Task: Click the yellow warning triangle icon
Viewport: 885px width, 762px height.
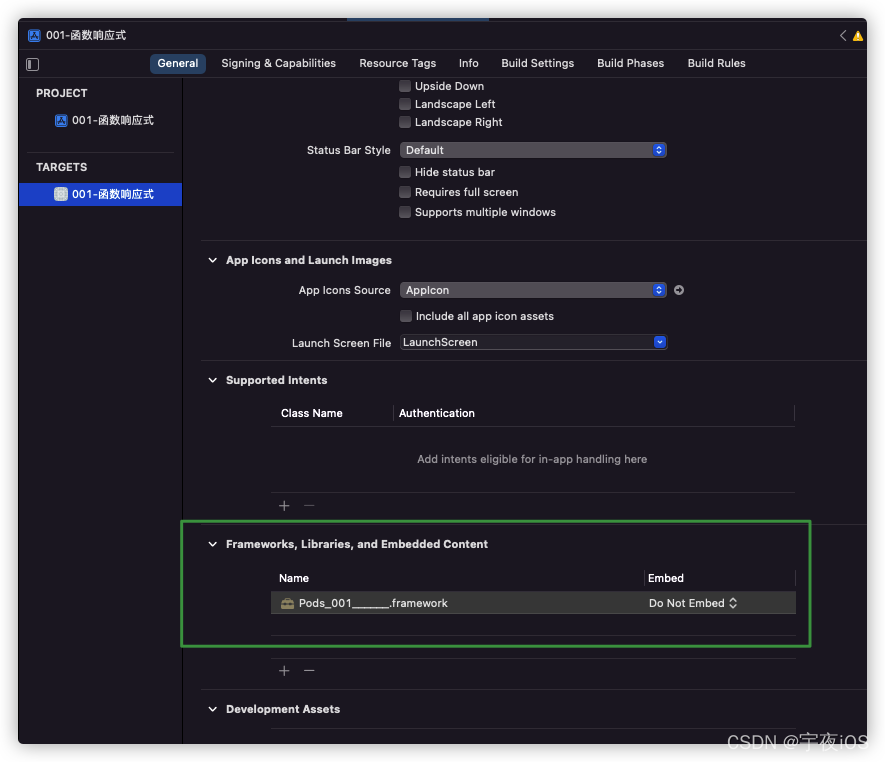Action: pos(857,36)
